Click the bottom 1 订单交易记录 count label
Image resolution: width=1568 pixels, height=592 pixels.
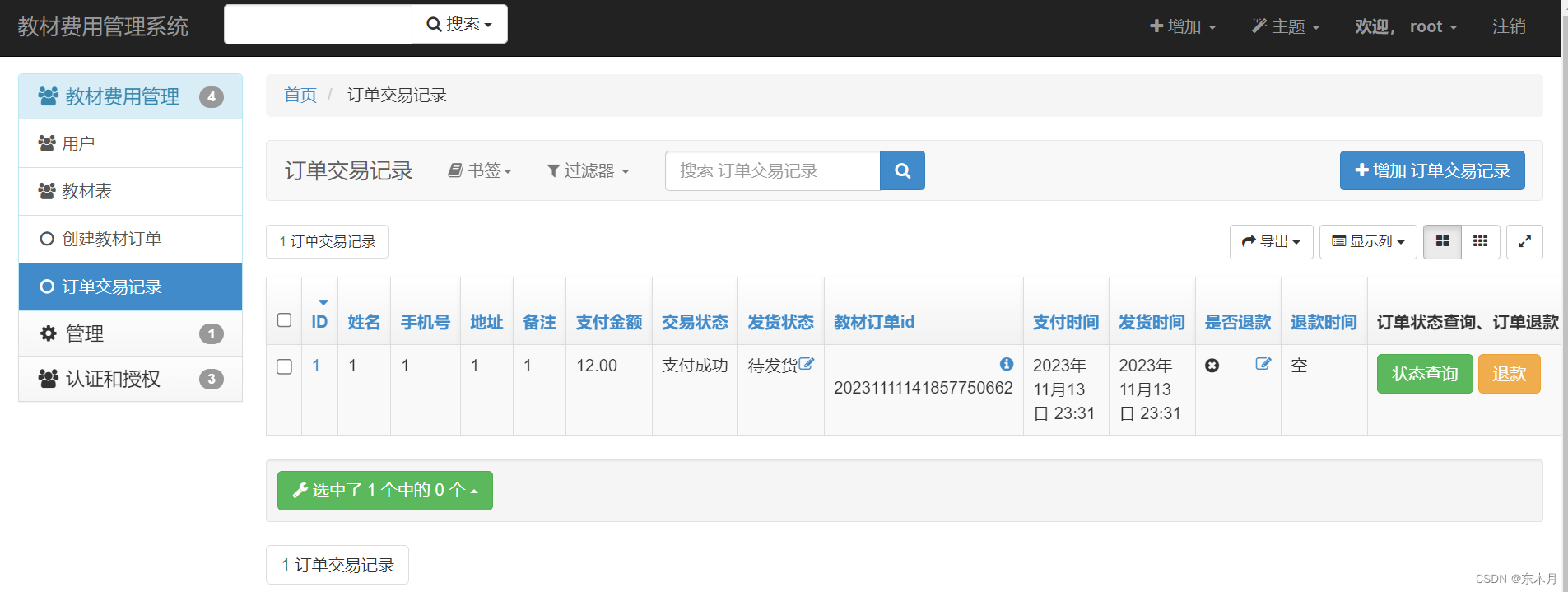click(x=337, y=565)
